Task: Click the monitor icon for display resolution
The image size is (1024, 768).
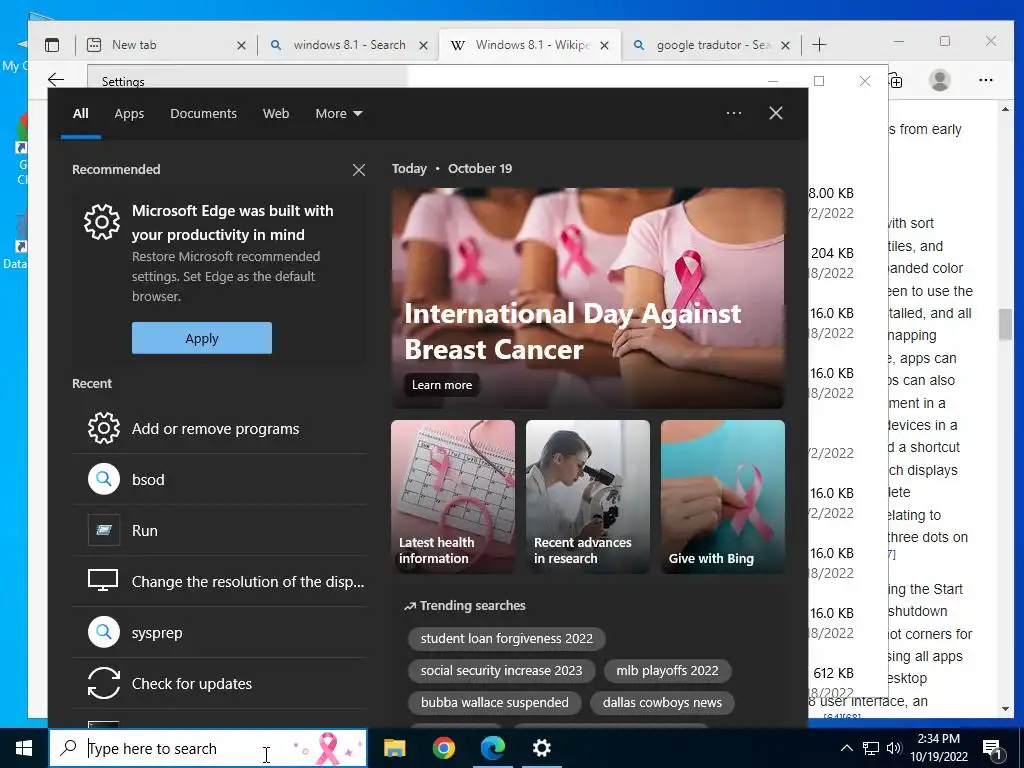Action: pos(103,581)
